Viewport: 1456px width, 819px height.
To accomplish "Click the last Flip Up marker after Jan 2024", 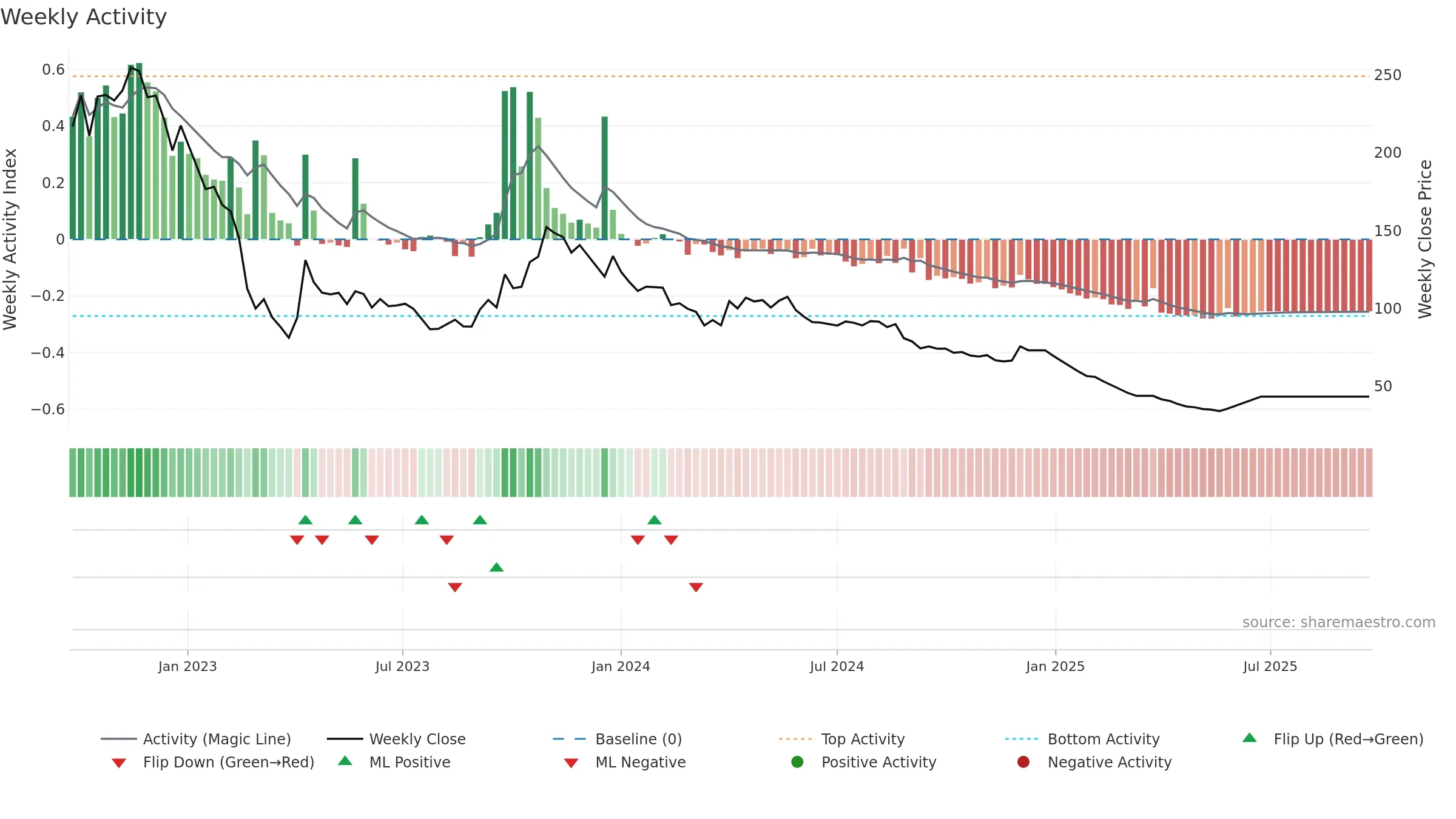I will 654,520.
